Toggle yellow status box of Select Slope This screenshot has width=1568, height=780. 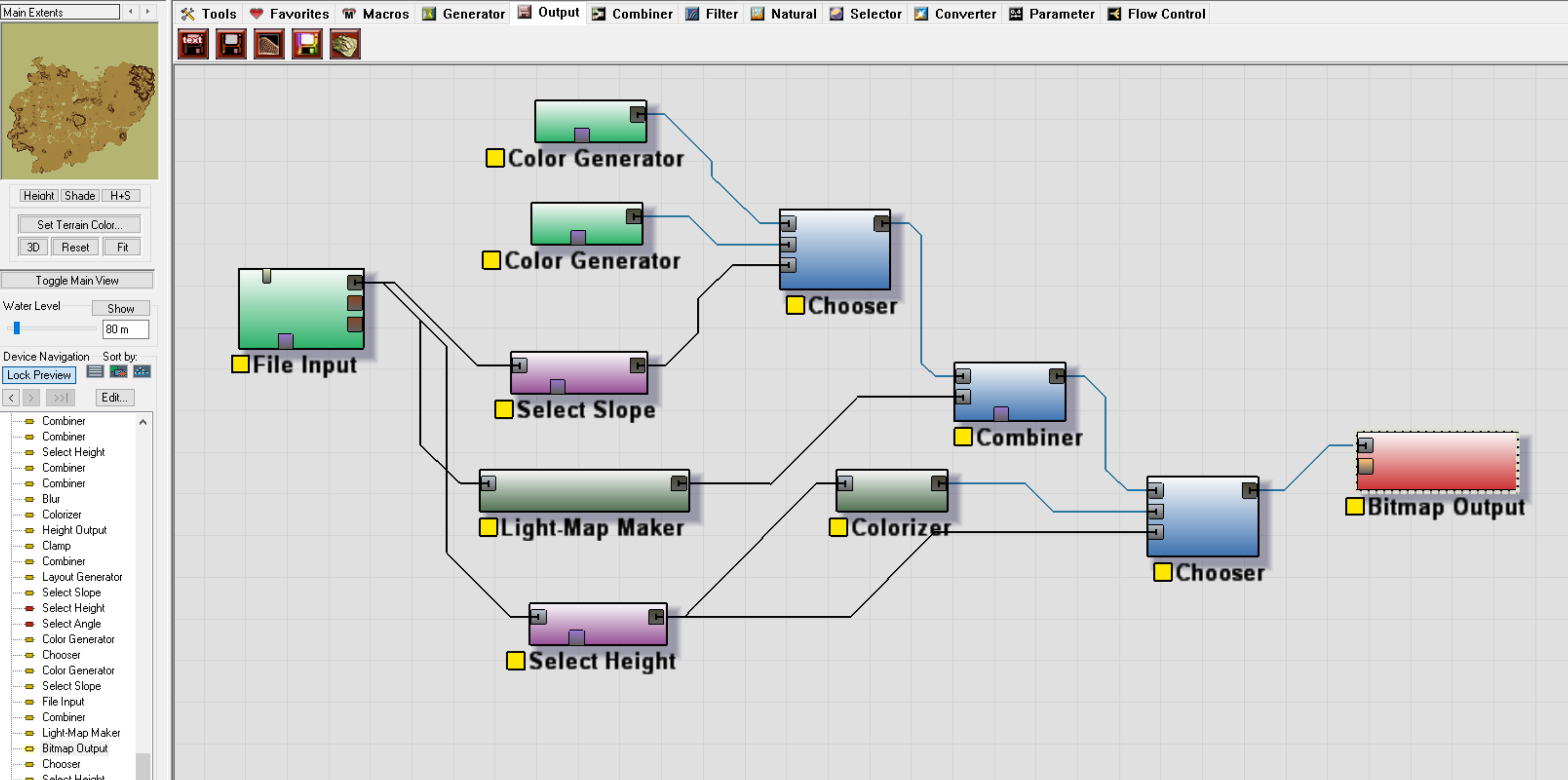pos(503,409)
